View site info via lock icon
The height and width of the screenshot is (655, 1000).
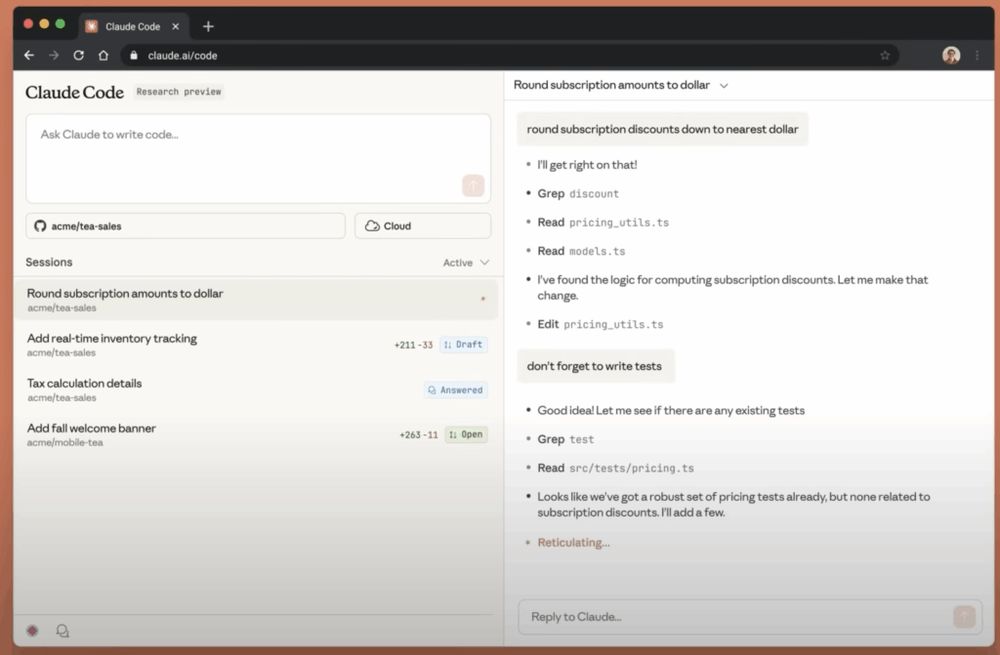133,55
